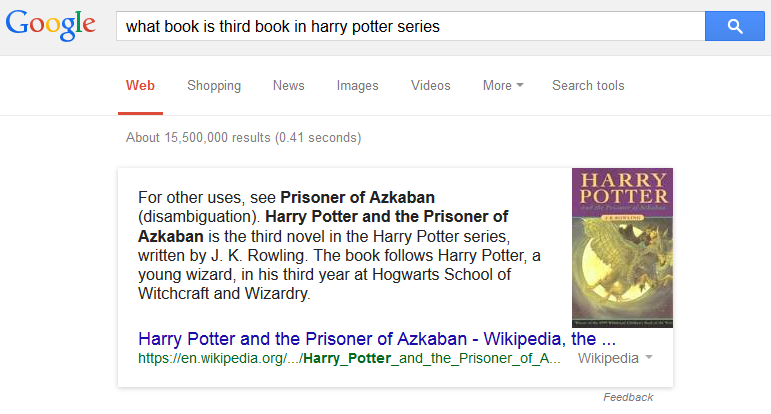The height and width of the screenshot is (414, 771).
Task: Open the Videos results tab
Action: click(x=431, y=85)
